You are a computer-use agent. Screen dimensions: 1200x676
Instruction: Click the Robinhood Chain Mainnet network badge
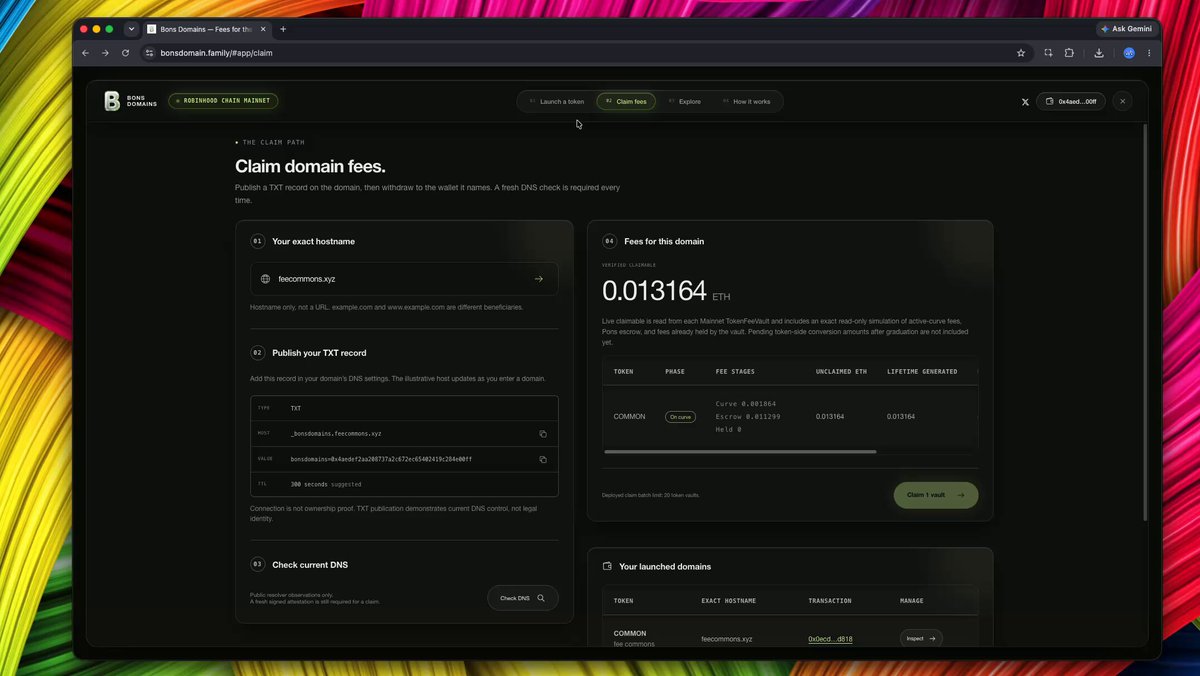tap(223, 101)
